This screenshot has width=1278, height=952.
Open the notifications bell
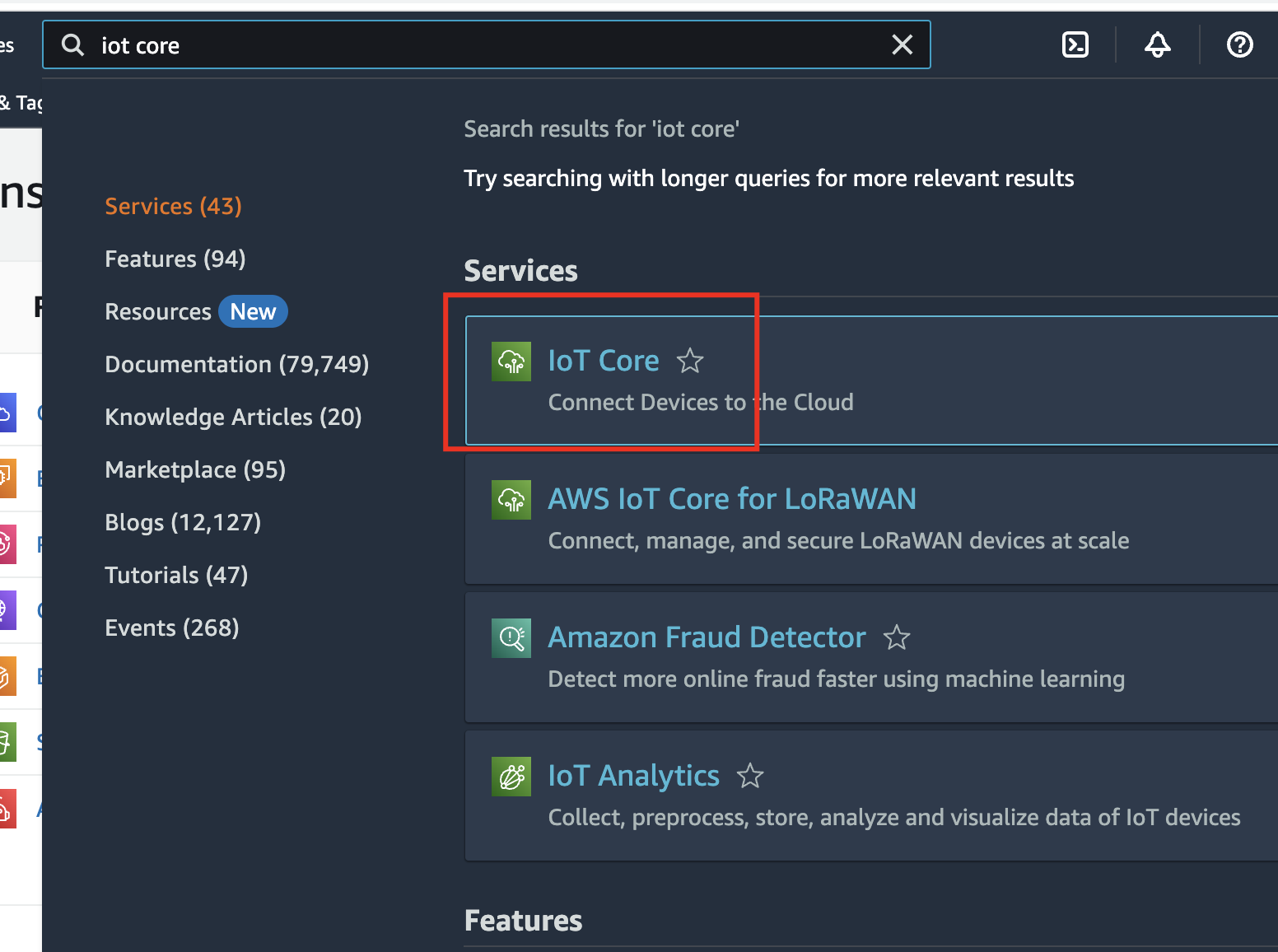1157,44
